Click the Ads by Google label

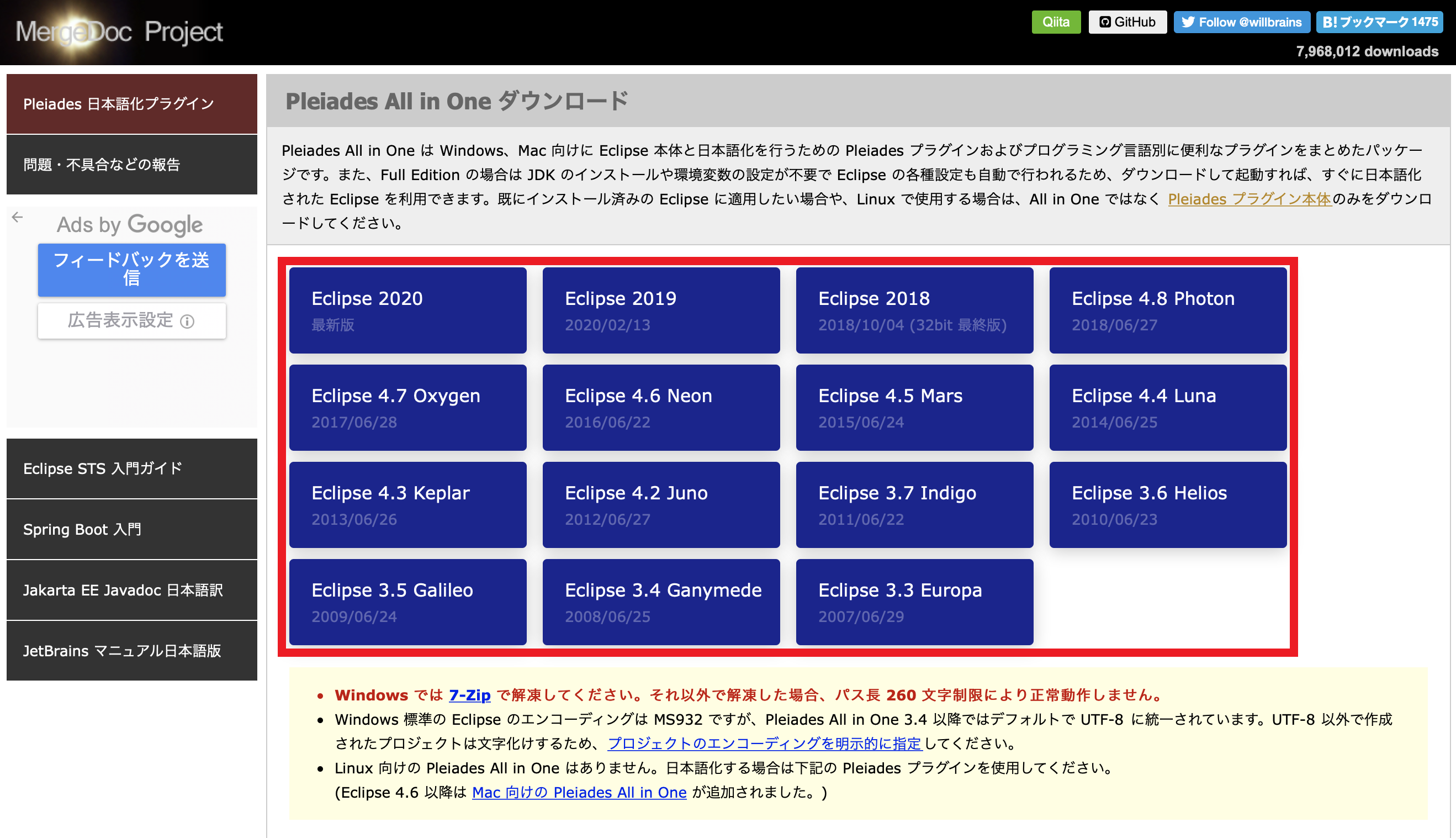coord(129,224)
